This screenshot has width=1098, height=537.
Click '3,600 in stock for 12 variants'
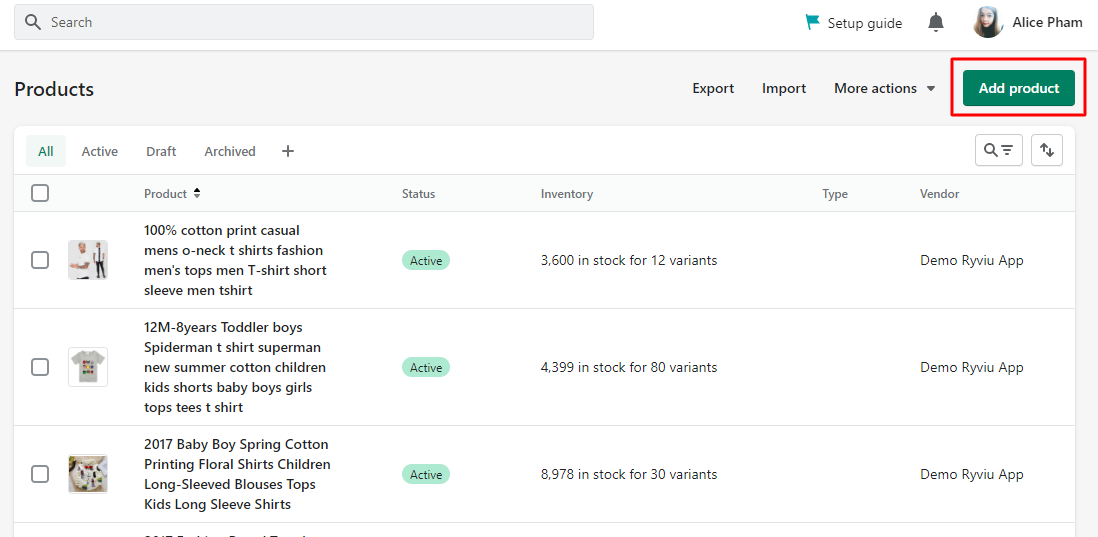(629, 260)
